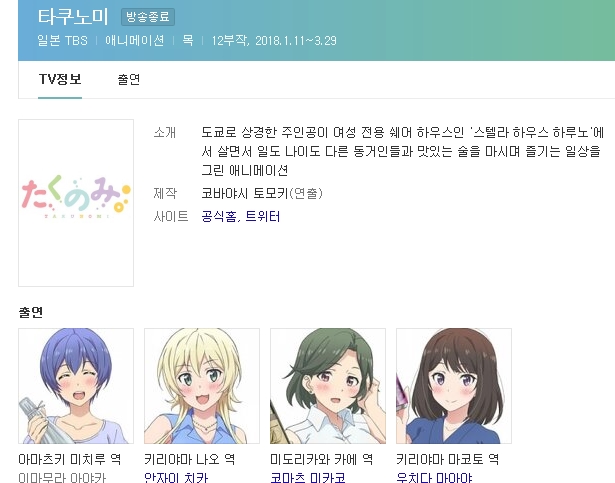Open voice actor 코마츠 미카코 link
Image resolution: width=615 pixels, height=483 pixels.
[x=308, y=477]
